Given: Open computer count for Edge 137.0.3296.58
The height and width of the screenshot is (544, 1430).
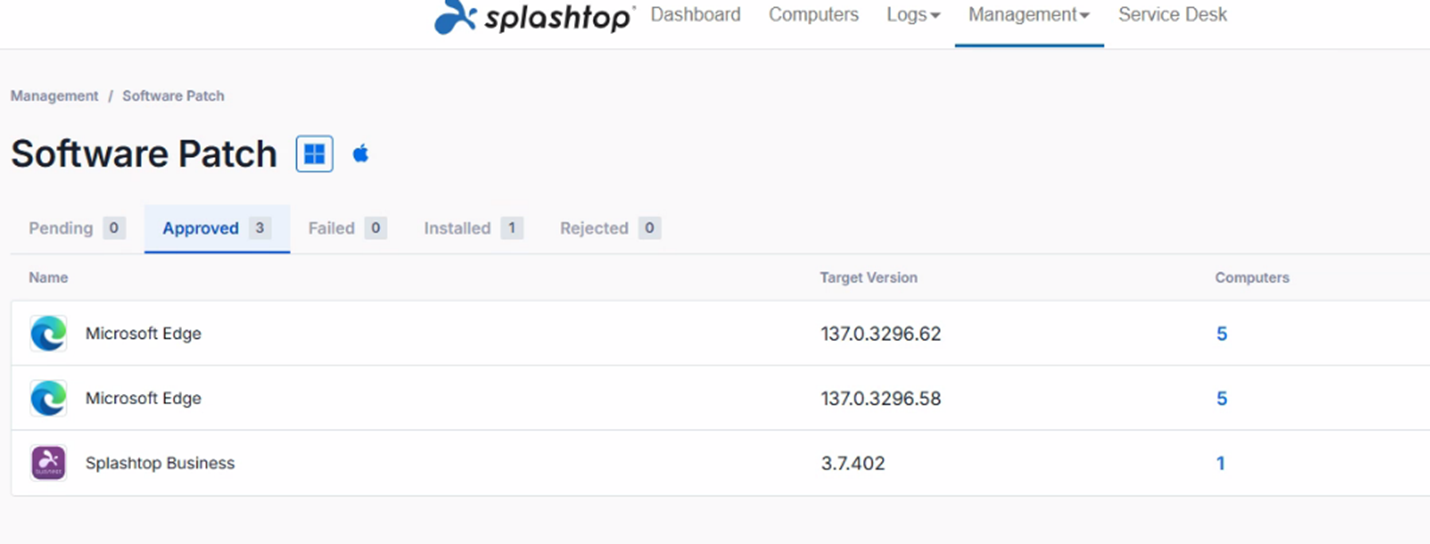Looking at the screenshot, I should pos(1221,399).
